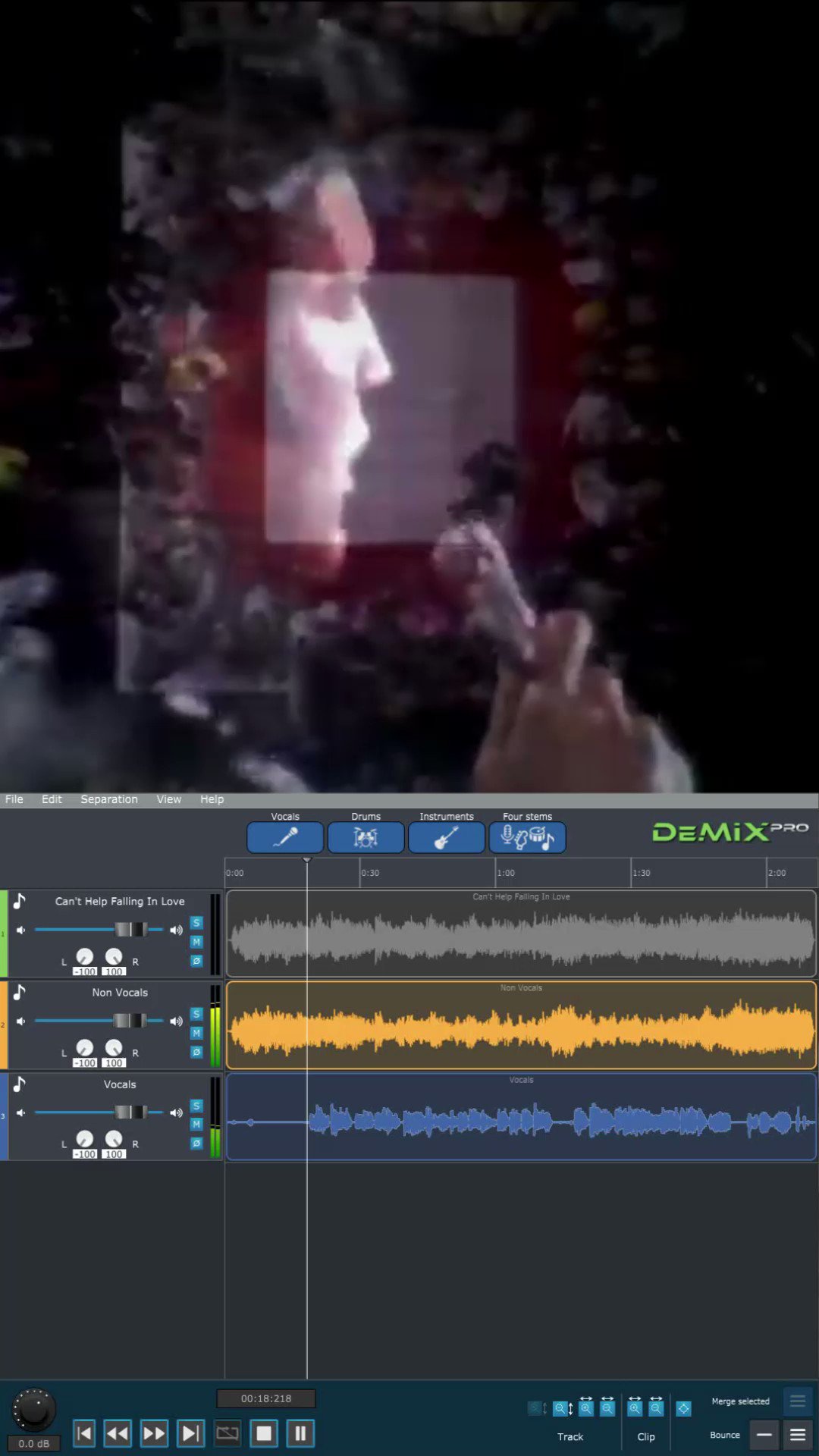The image size is (819, 1456).
Task: Click 100 pan value field on Can't Help Falling In Love track
Action: (x=114, y=971)
